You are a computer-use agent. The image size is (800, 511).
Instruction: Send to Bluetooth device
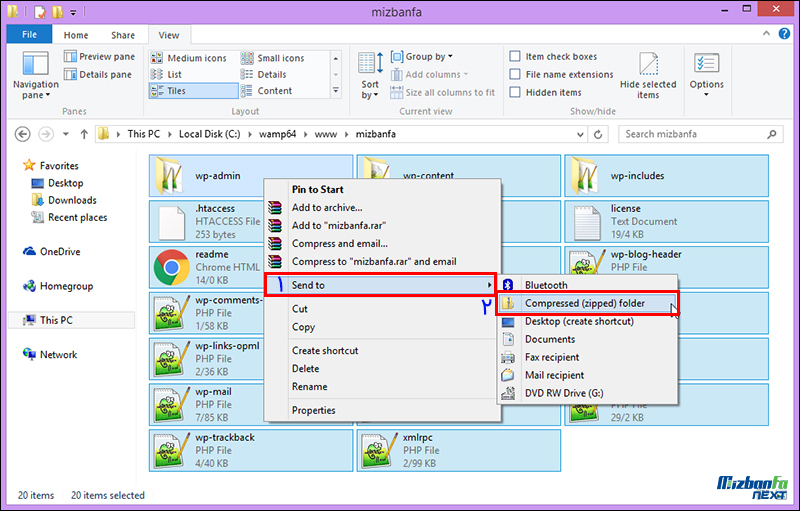click(x=587, y=285)
